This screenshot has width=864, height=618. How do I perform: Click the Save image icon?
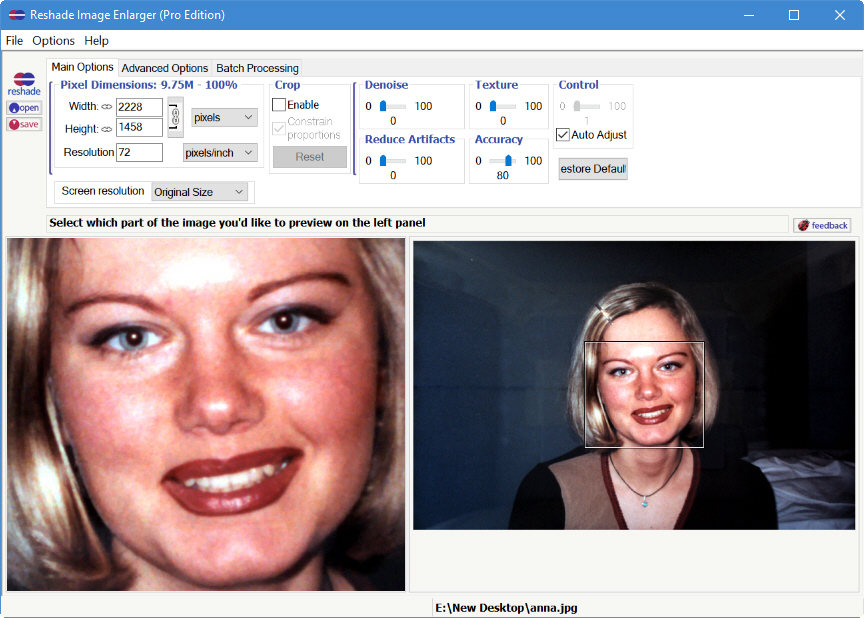click(x=23, y=123)
